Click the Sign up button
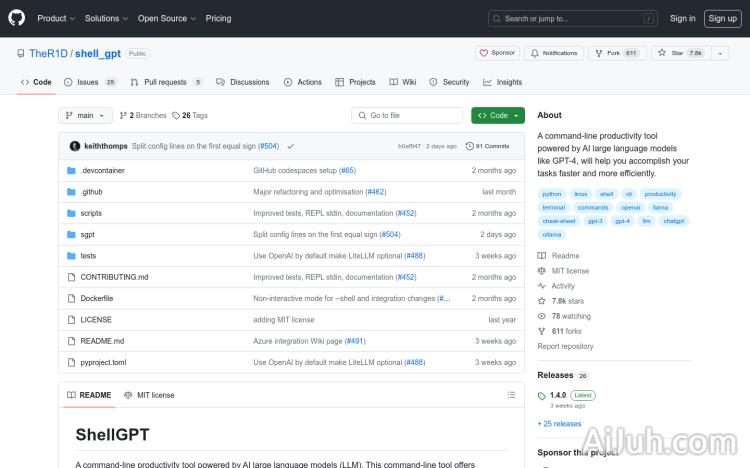750x468 pixels. point(720,18)
